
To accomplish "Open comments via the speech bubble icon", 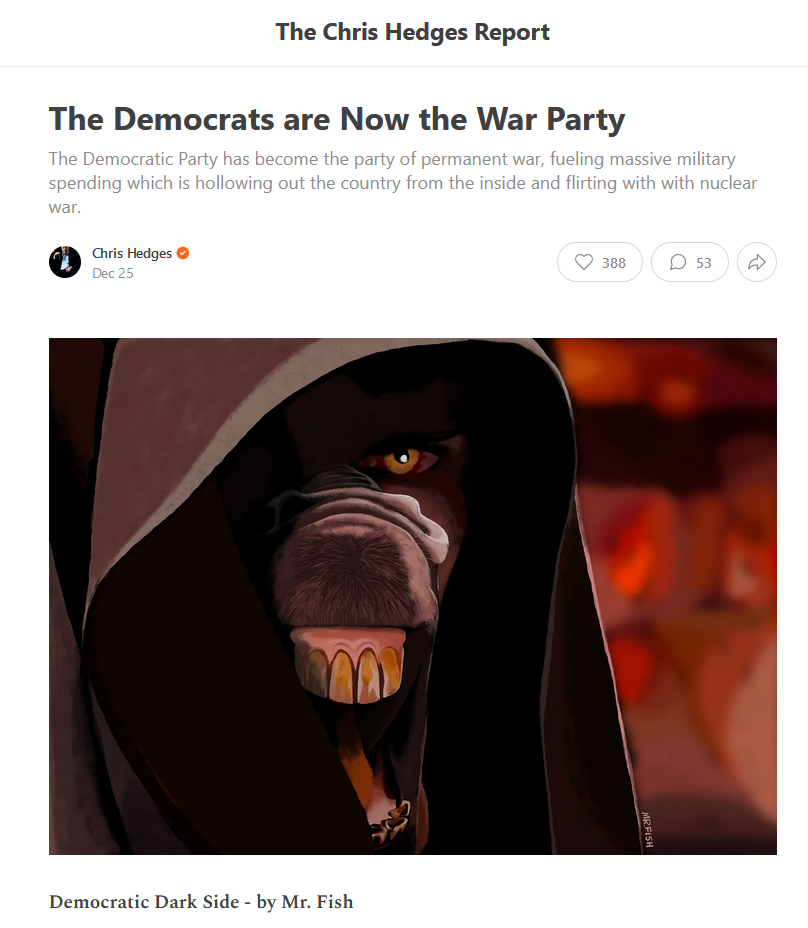I will [x=678, y=262].
